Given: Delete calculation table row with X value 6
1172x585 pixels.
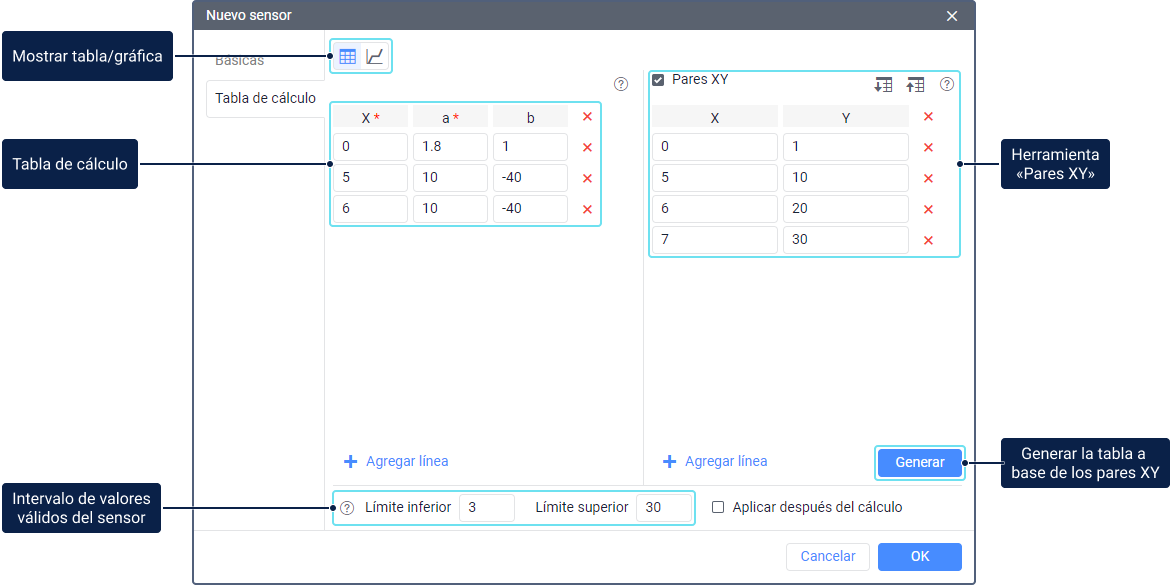Looking at the screenshot, I should (587, 209).
